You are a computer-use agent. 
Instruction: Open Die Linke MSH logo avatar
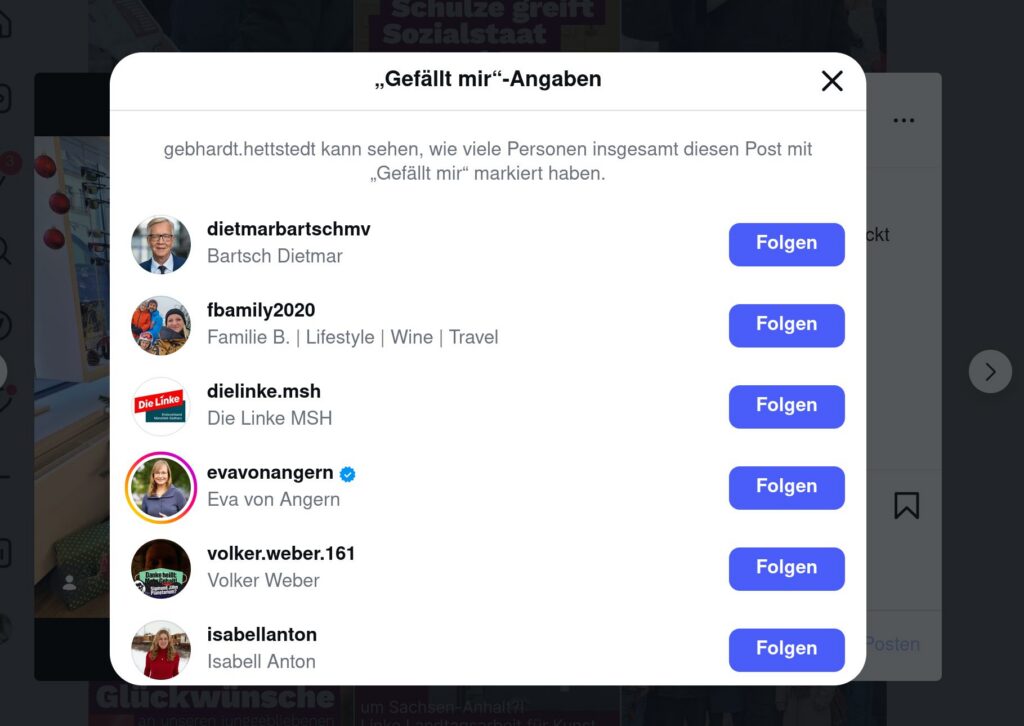click(x=161, y=406)
